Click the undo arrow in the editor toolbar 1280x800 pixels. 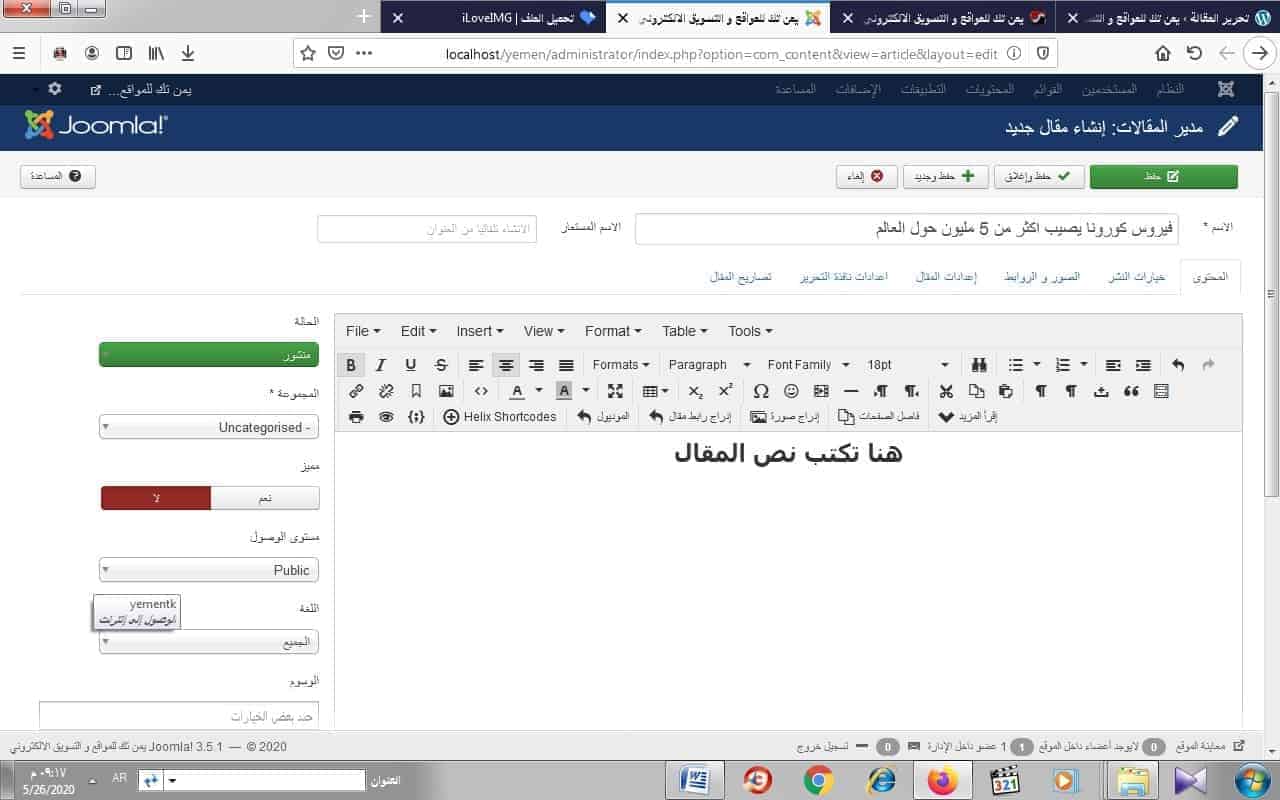(1178, 365)
